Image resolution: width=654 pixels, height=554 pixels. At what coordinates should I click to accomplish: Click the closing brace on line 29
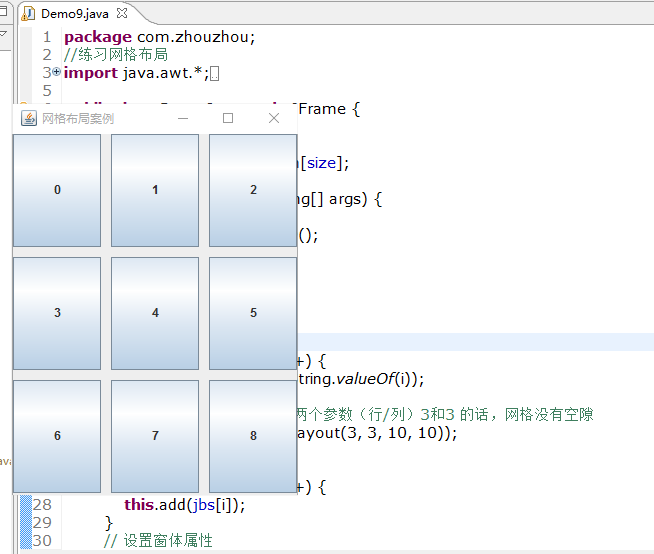click(109, 523)
